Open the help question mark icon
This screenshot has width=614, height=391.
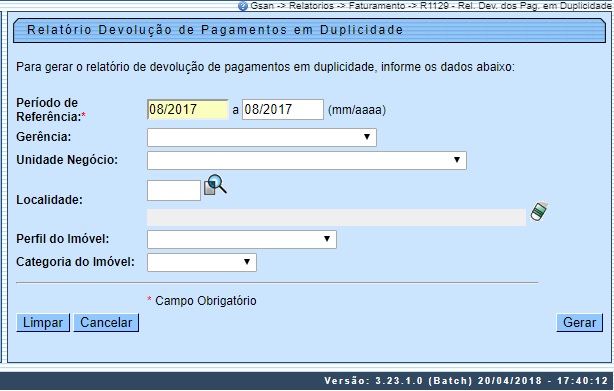(243, 6)
